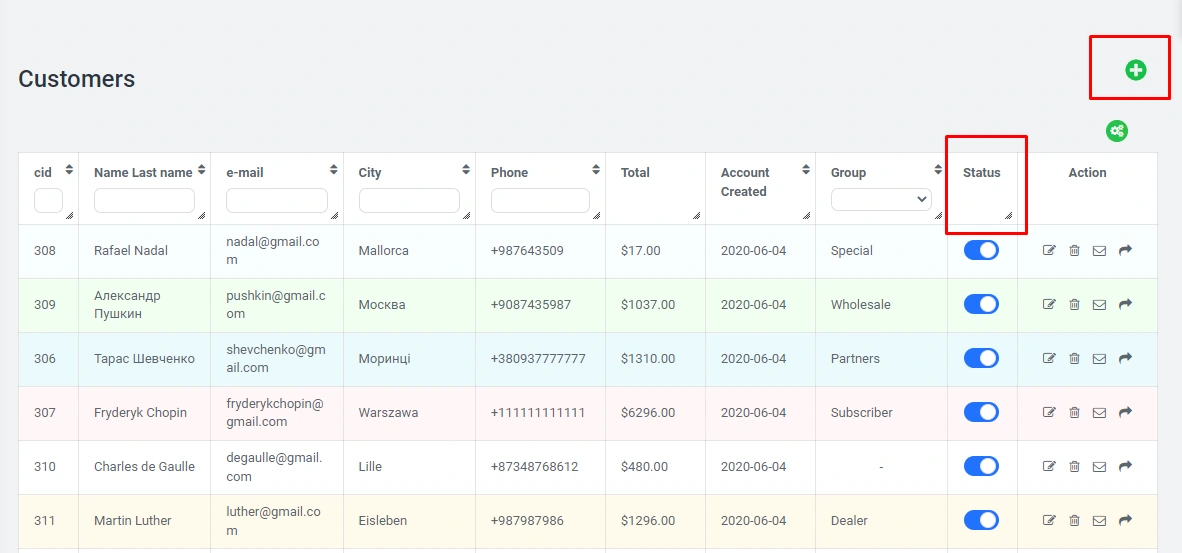Viewport: 1182px width, 553px height.
Task: Sort by City column sort arrows
Action: (x=466, y=170)
